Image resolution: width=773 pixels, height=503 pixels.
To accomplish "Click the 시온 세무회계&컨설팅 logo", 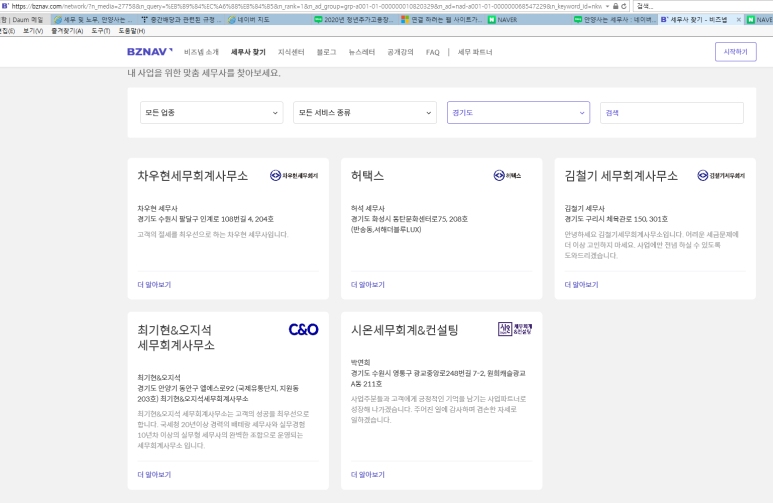I will 515,329.
